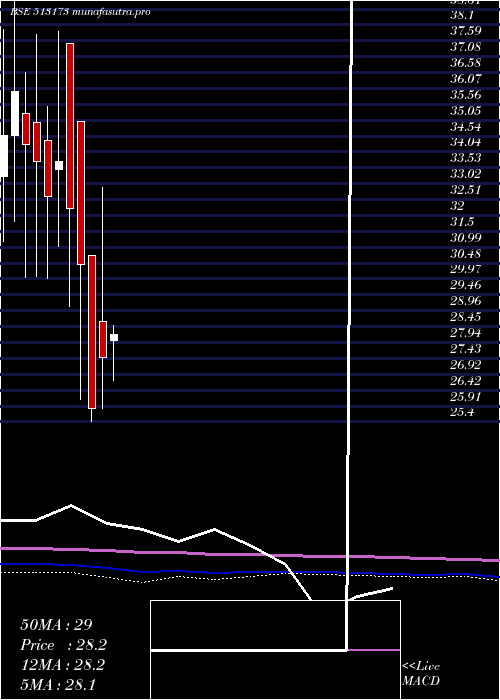Click the 29.46 price axis label

point(466,286)
